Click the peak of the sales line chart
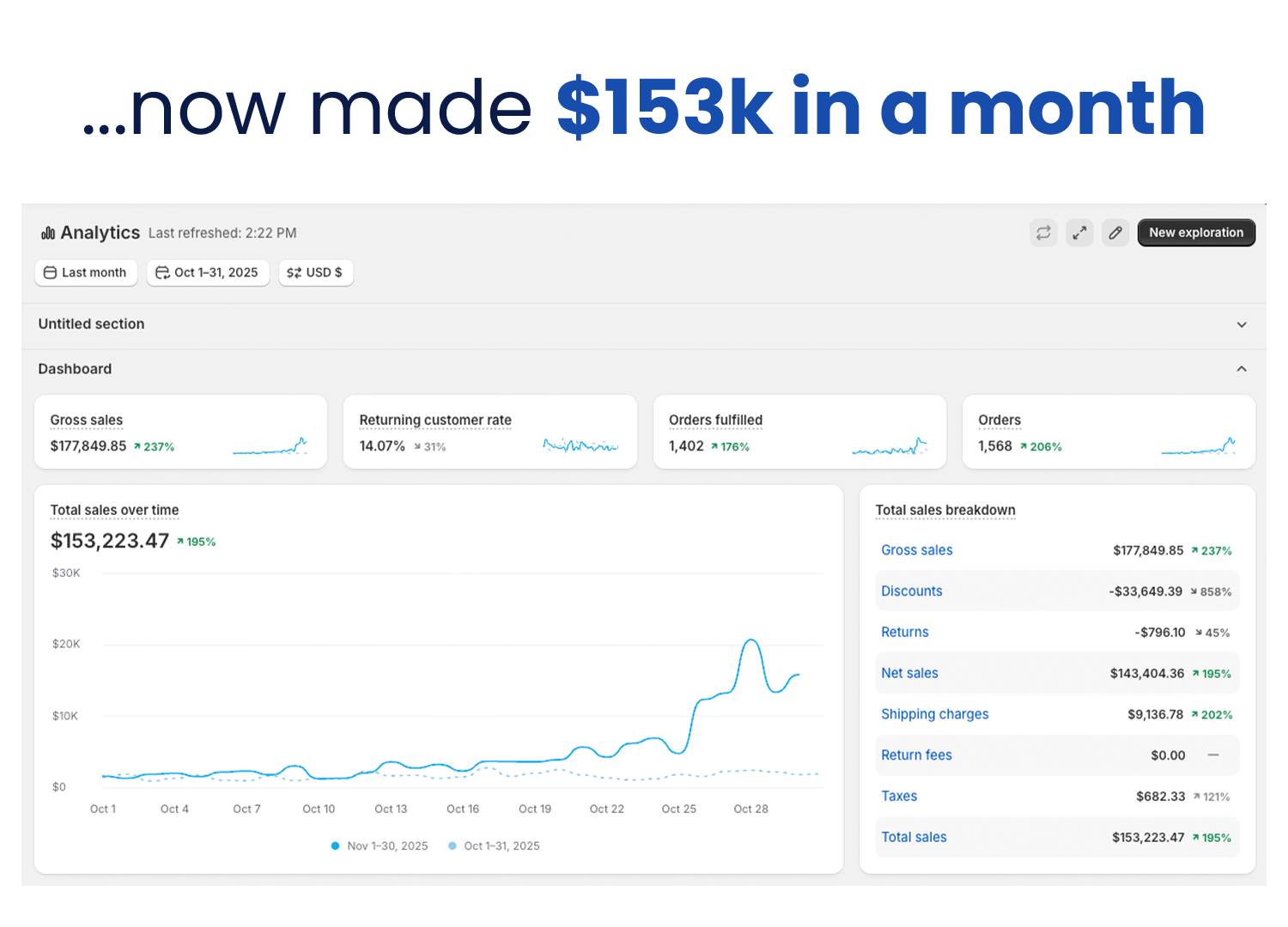Image resolution: width=1288 pixels, height=927 pixels. pos(751,640)
